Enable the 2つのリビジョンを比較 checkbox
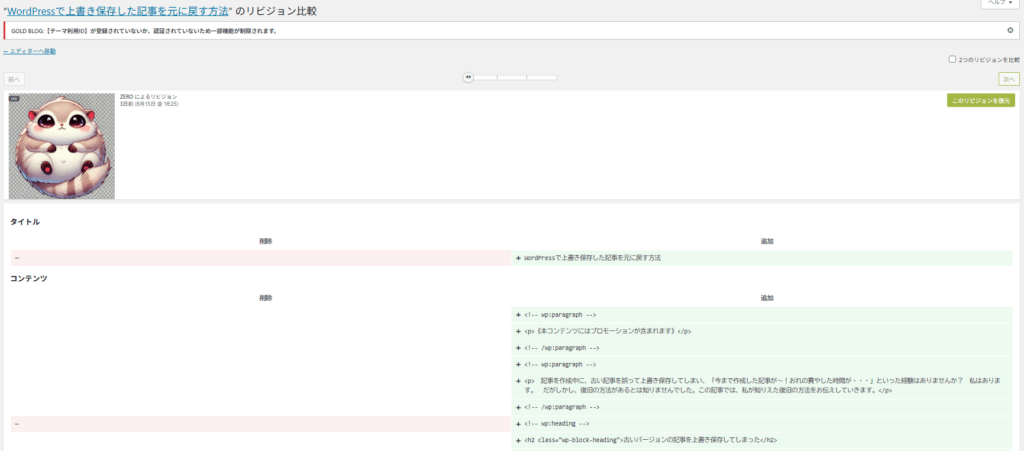The image size is (1024, 451). (952, 59)
